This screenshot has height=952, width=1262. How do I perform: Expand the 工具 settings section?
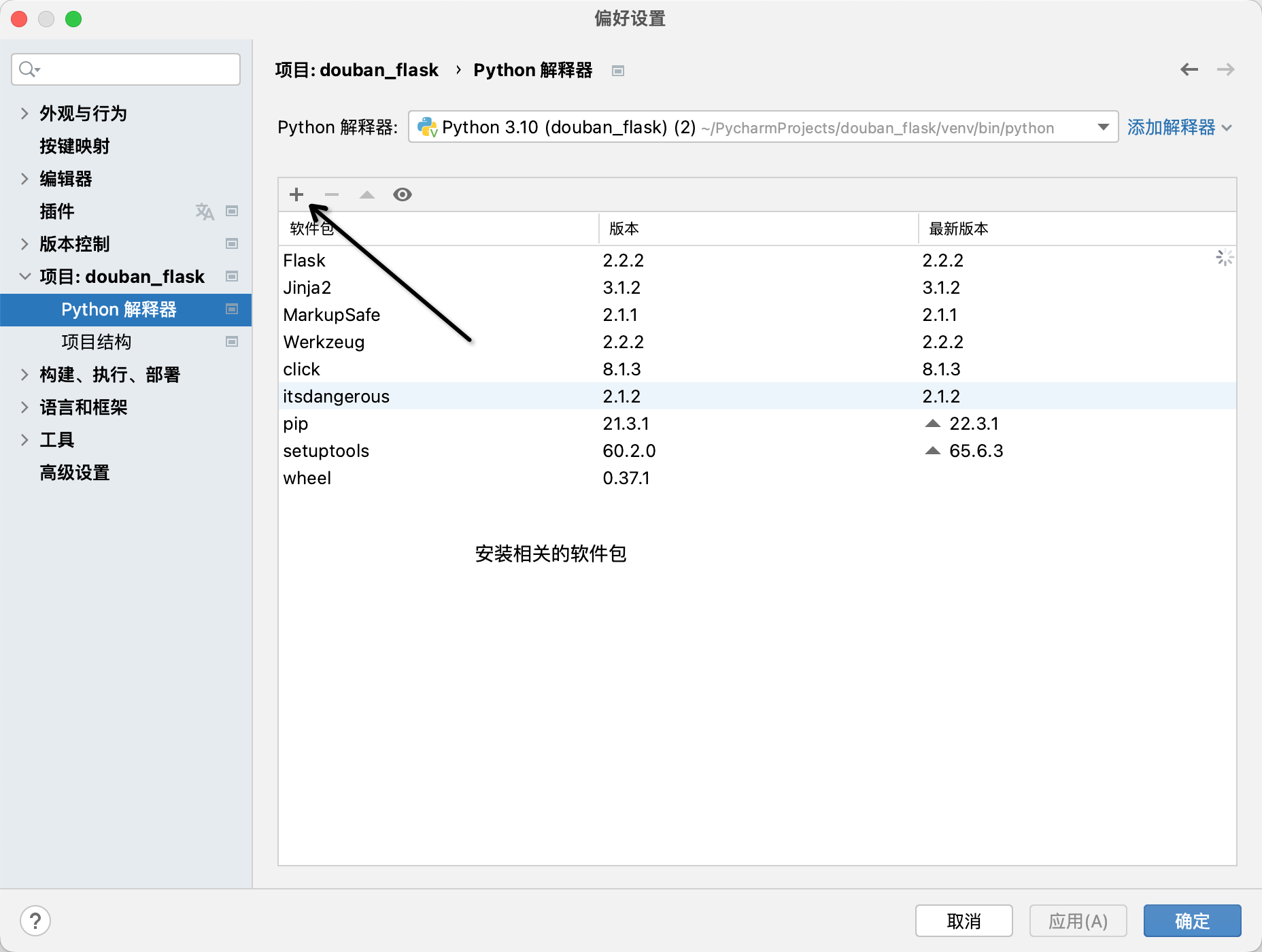pos(24,440)
